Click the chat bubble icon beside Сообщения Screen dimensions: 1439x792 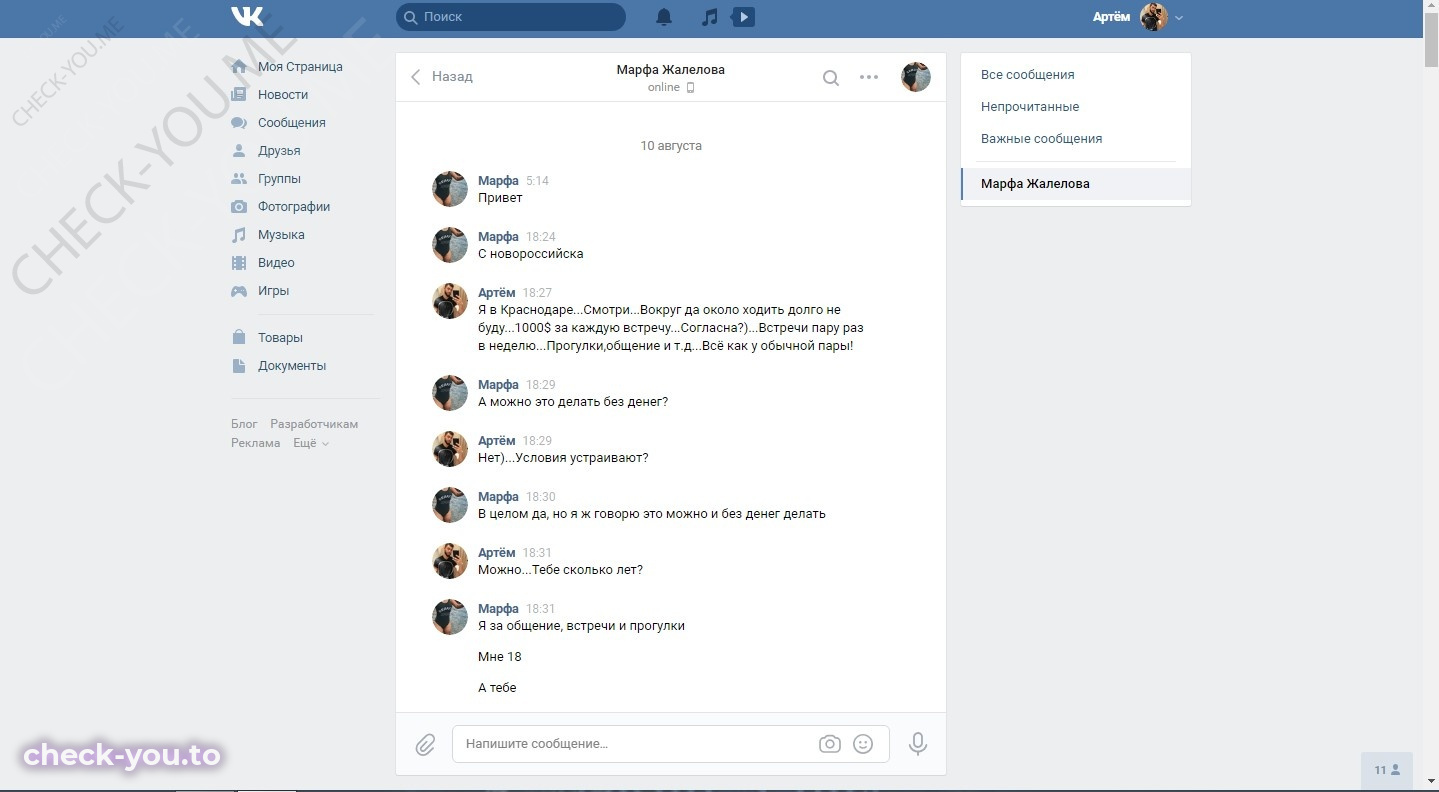pos(239,123)
